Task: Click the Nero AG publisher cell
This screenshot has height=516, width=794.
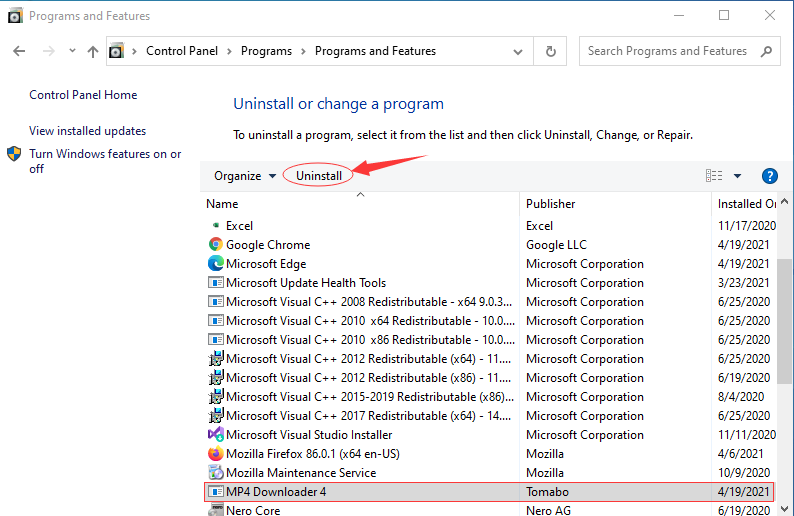Action: [x=548, y=510]
